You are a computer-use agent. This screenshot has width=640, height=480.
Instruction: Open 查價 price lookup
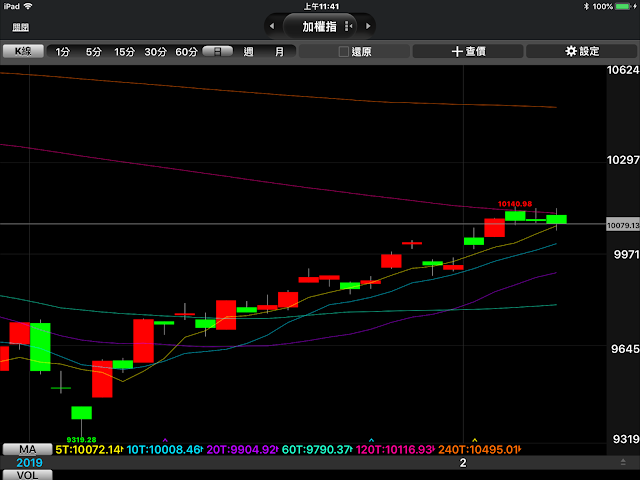coord(468,51)
